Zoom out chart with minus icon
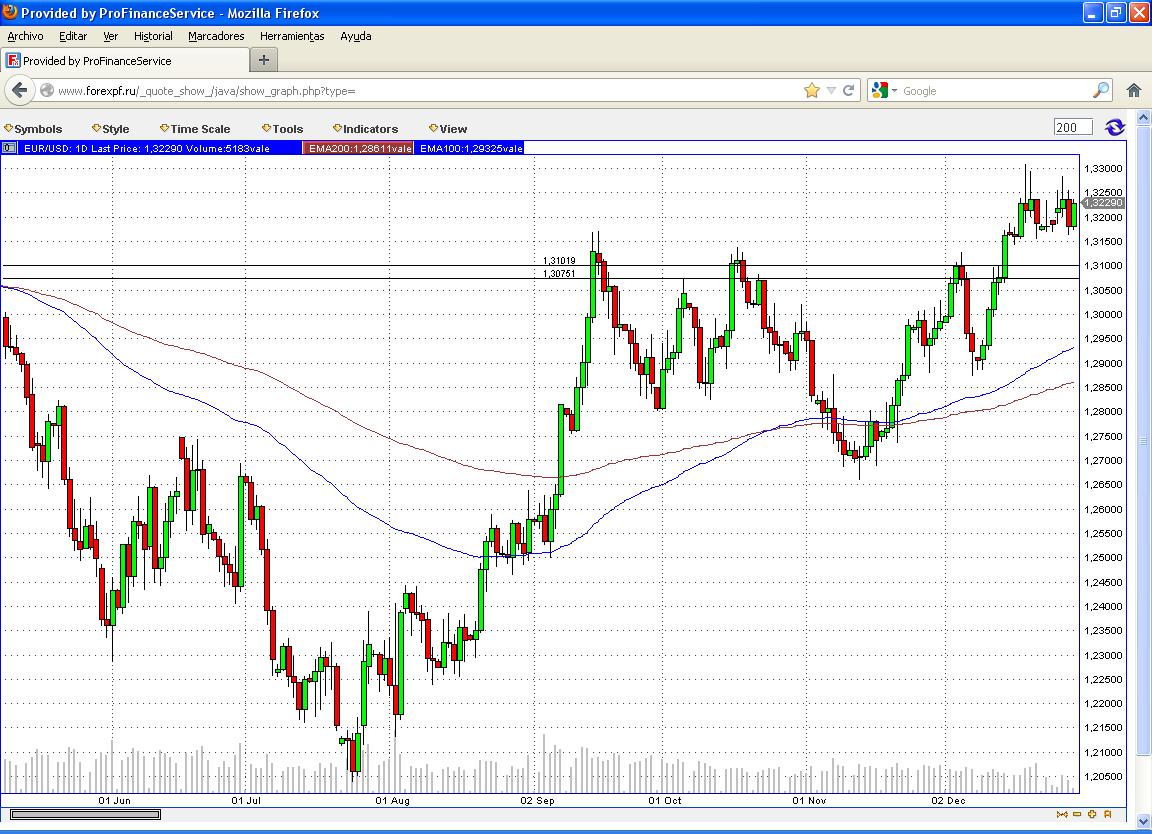Screen dimensions: 1152x834 pos(1076,814)
